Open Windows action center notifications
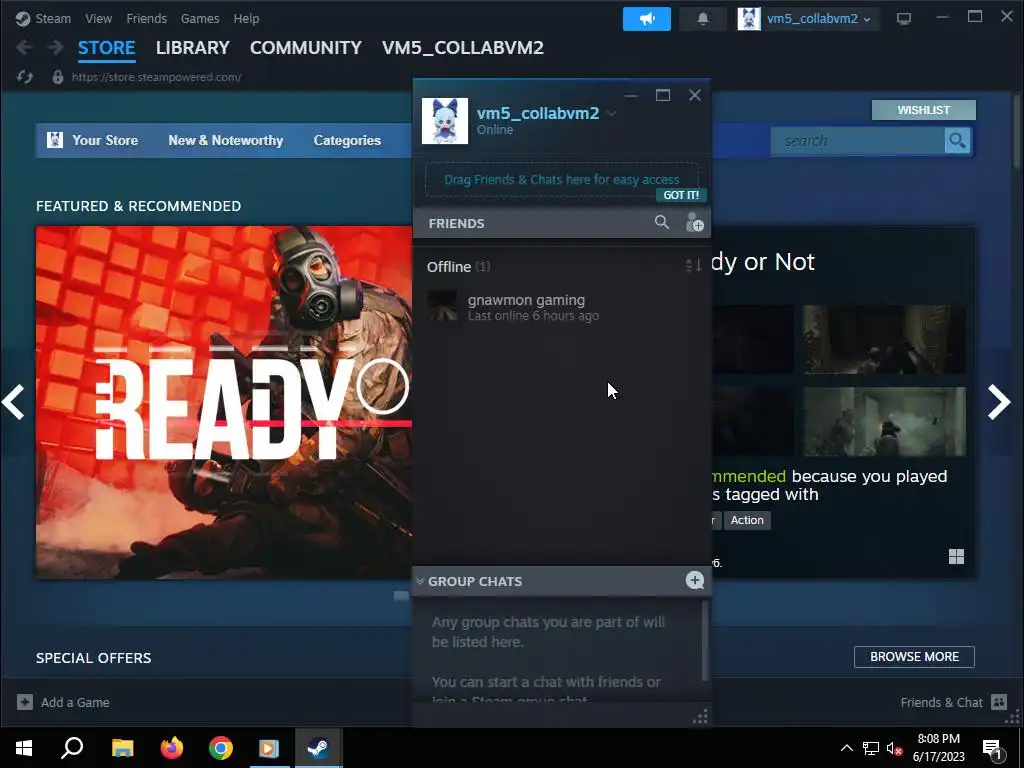This screenshot has height=768, width=1024. click(x=992, y=749)
